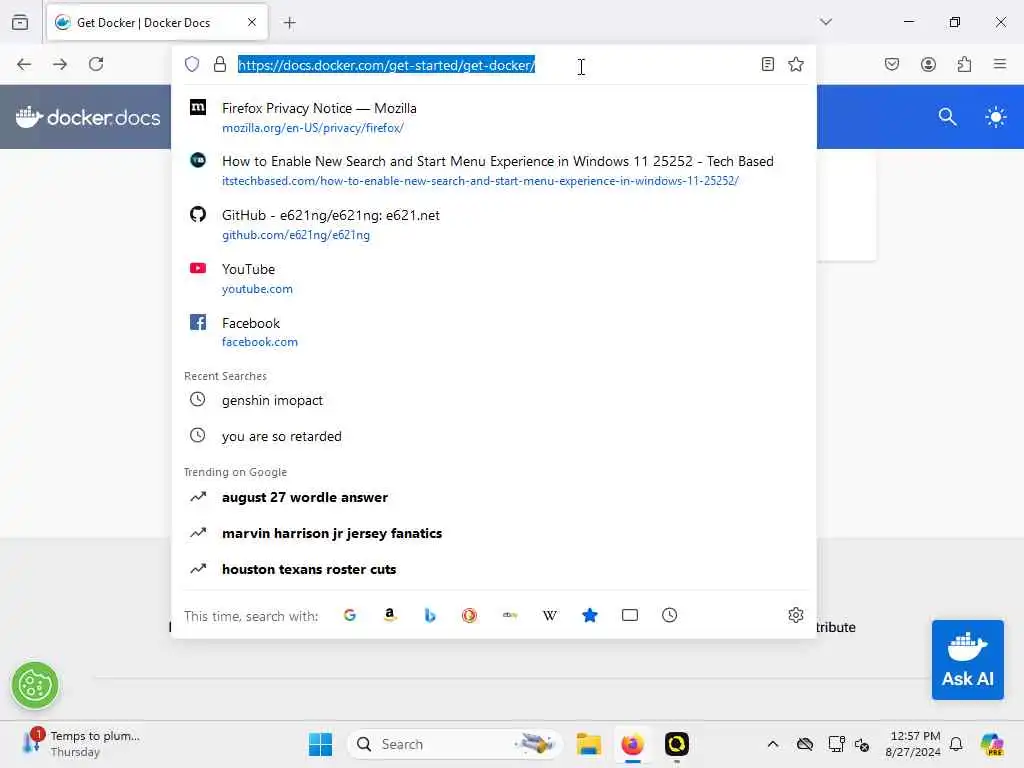The height and width of the screenshot is (768, 1024).
Task: Open Copilot preview icon in taskbar
Action: tap(992, 744)
